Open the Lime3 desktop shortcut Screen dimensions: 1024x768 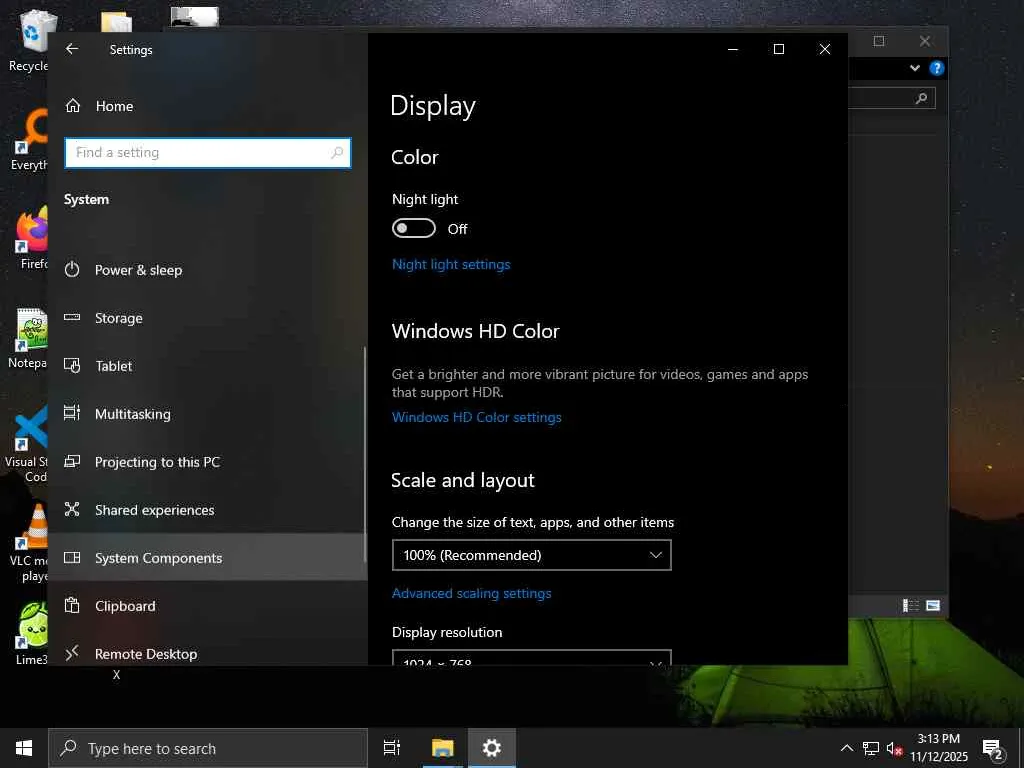coord(31,633)
